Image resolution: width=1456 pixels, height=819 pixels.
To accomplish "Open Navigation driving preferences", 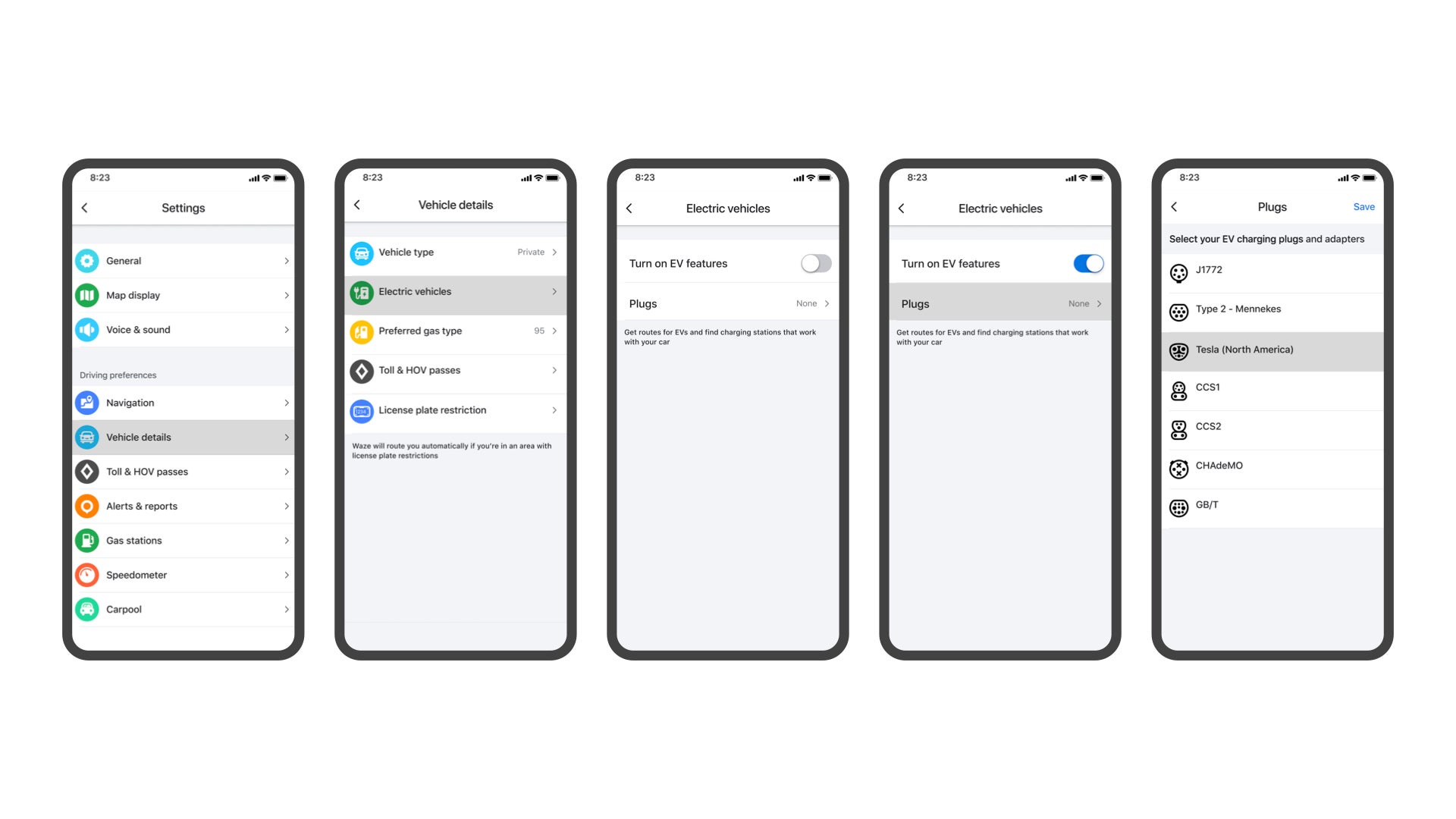I will coord(183,402).
